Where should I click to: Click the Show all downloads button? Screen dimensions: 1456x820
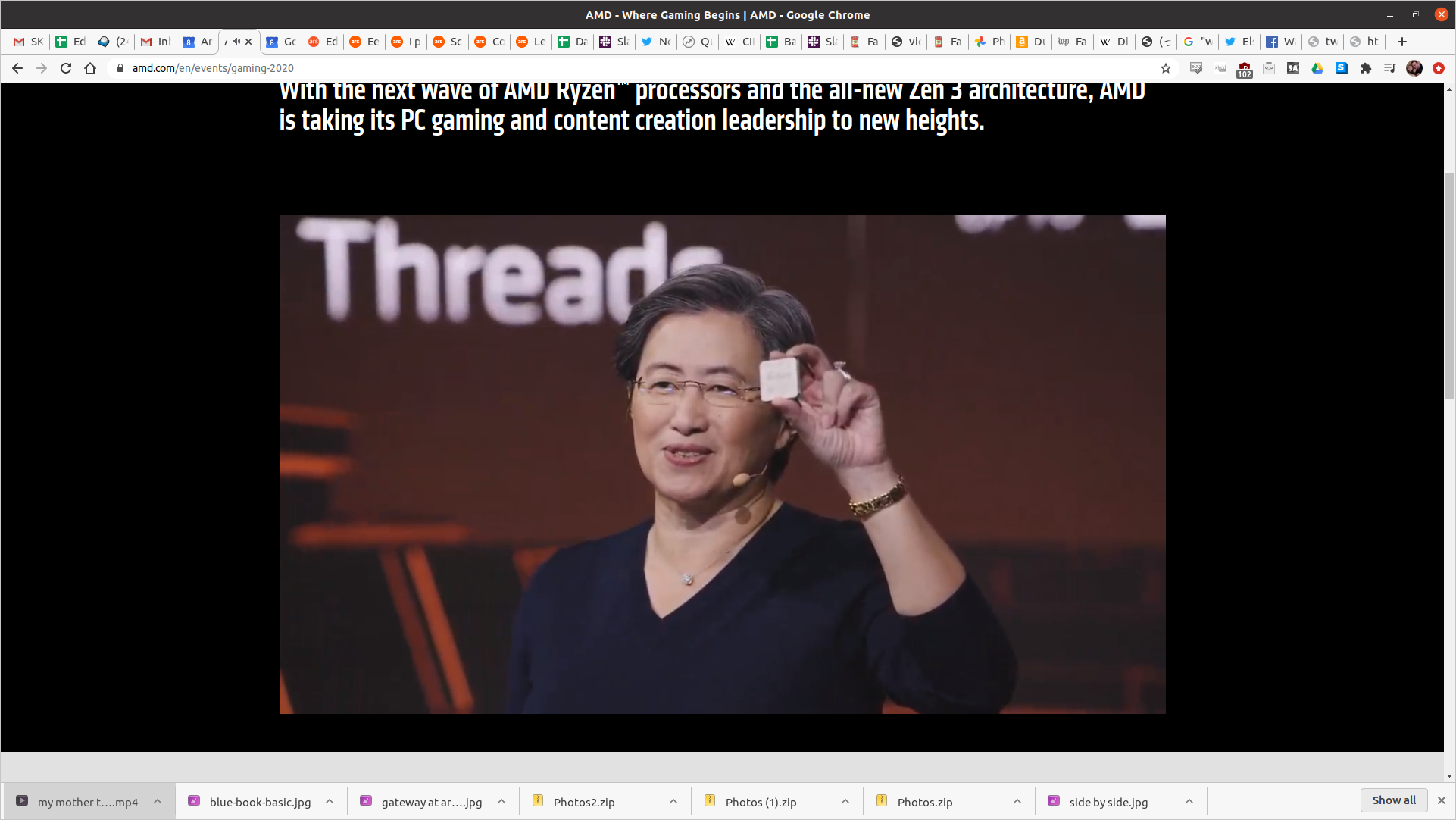click(1393, 800)
